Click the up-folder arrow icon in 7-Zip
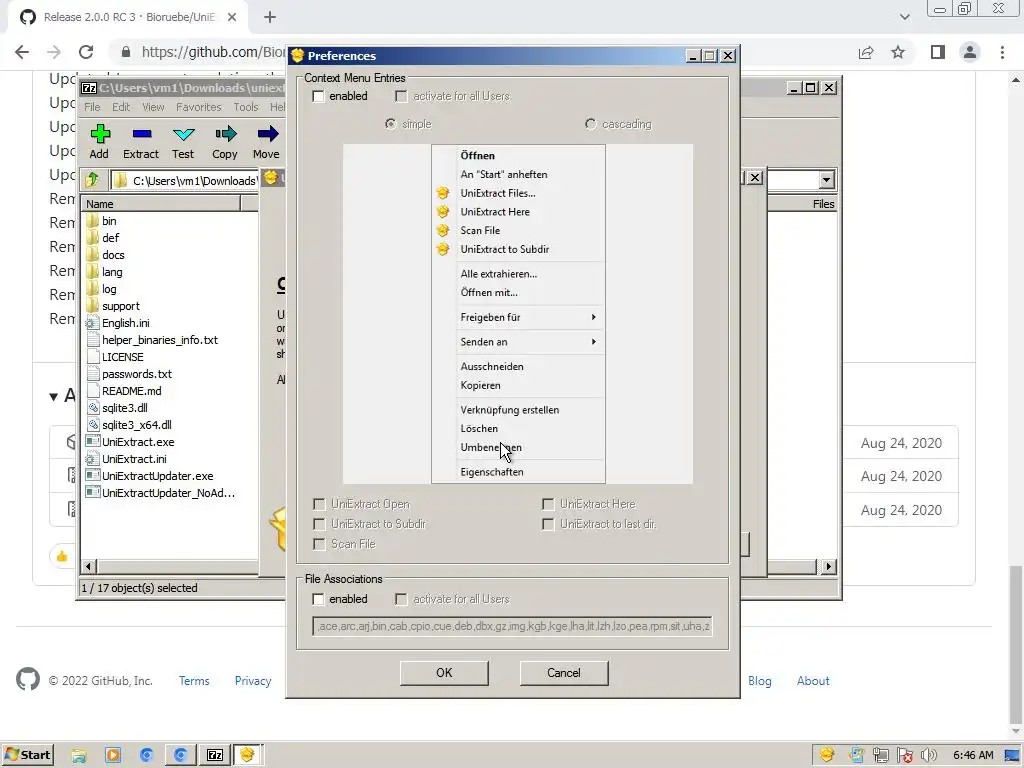Viewport: 1024px width, 768px height. tap(92, 180)
